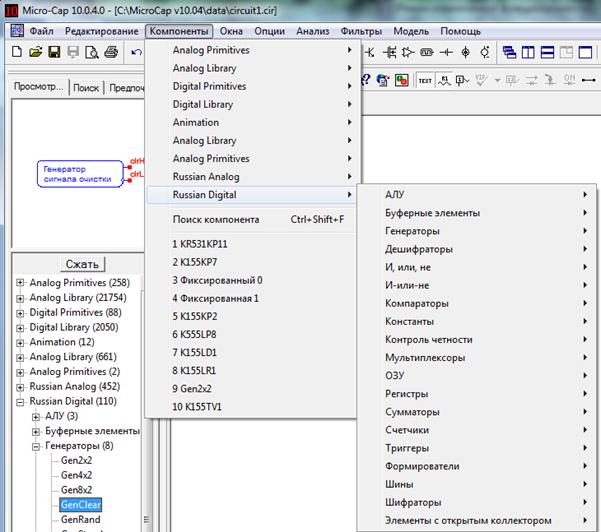Open Russian Analog submenu
This screenshot has width=601, height=532.
click(251, 177)
